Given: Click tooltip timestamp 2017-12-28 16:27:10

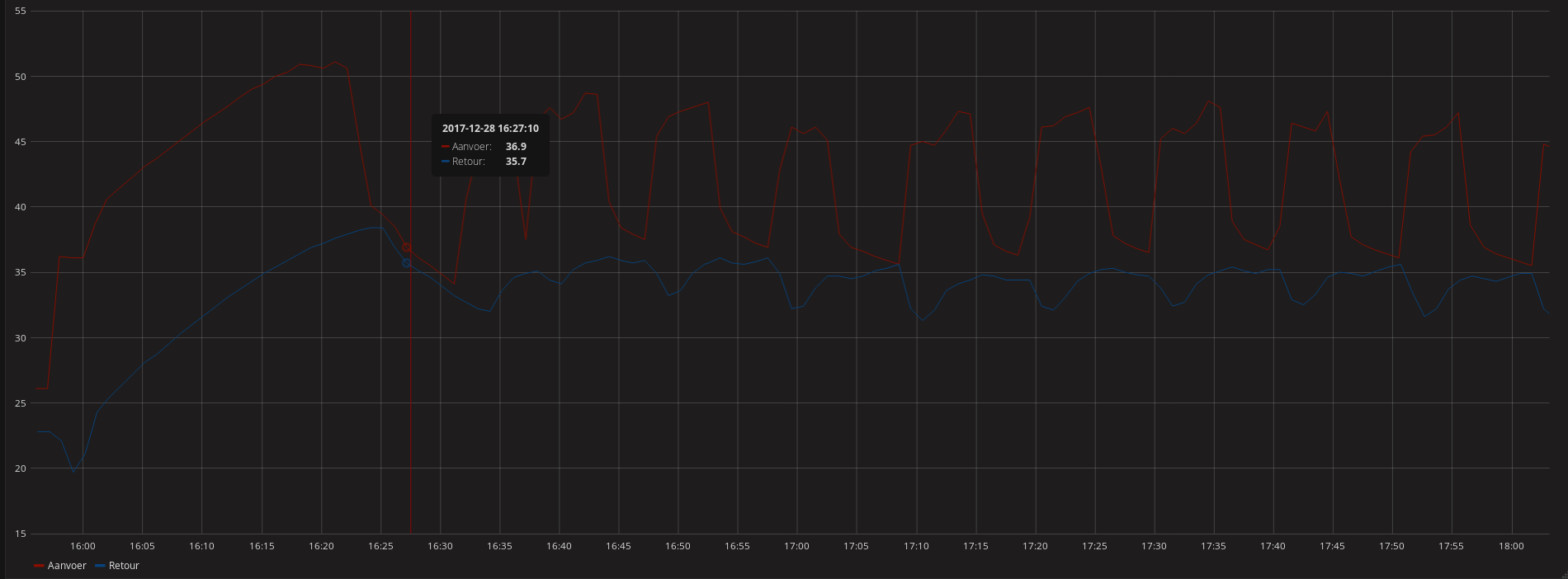Looking at the screenshot, I should click(x=490, y=129).
